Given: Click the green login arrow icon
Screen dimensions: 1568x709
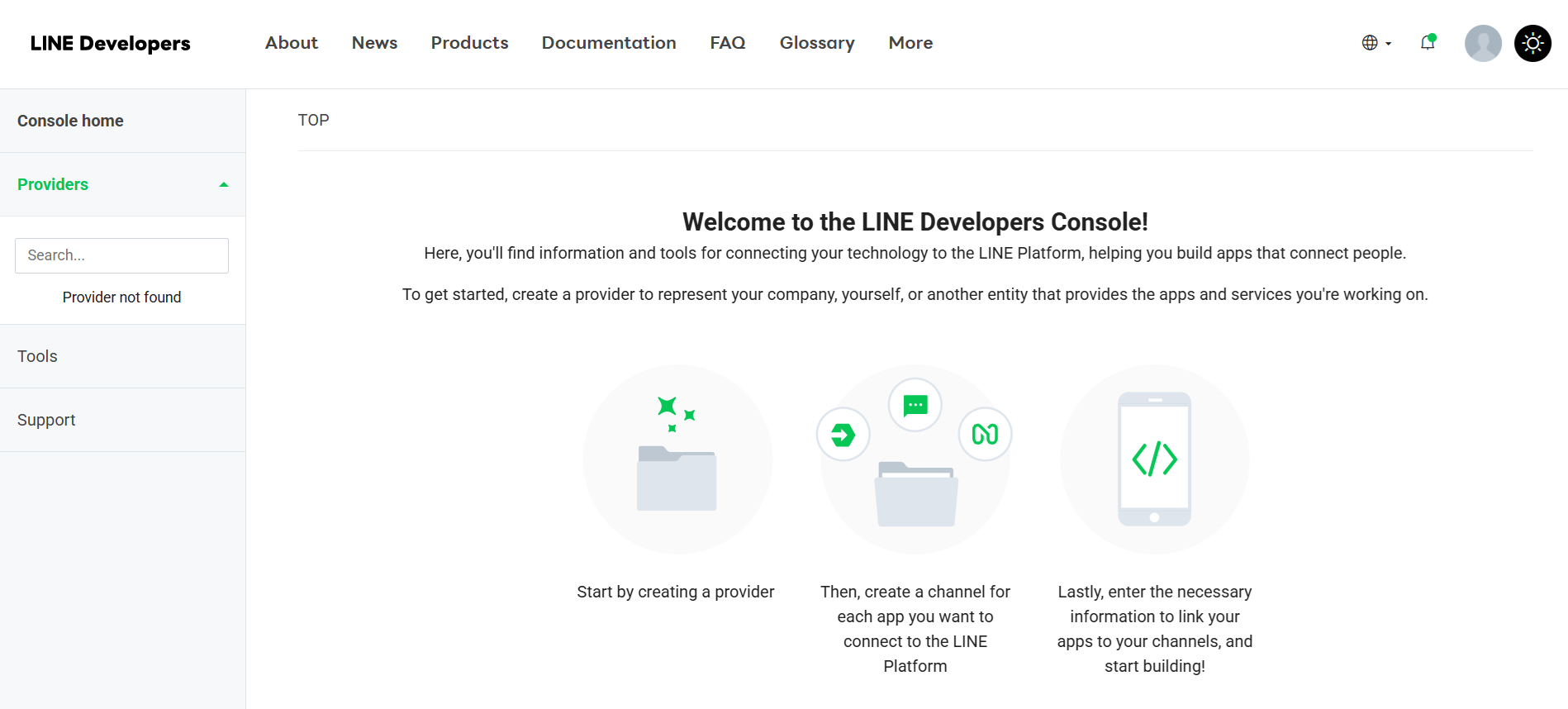Looking at the screenshot, I should (843, 435).
